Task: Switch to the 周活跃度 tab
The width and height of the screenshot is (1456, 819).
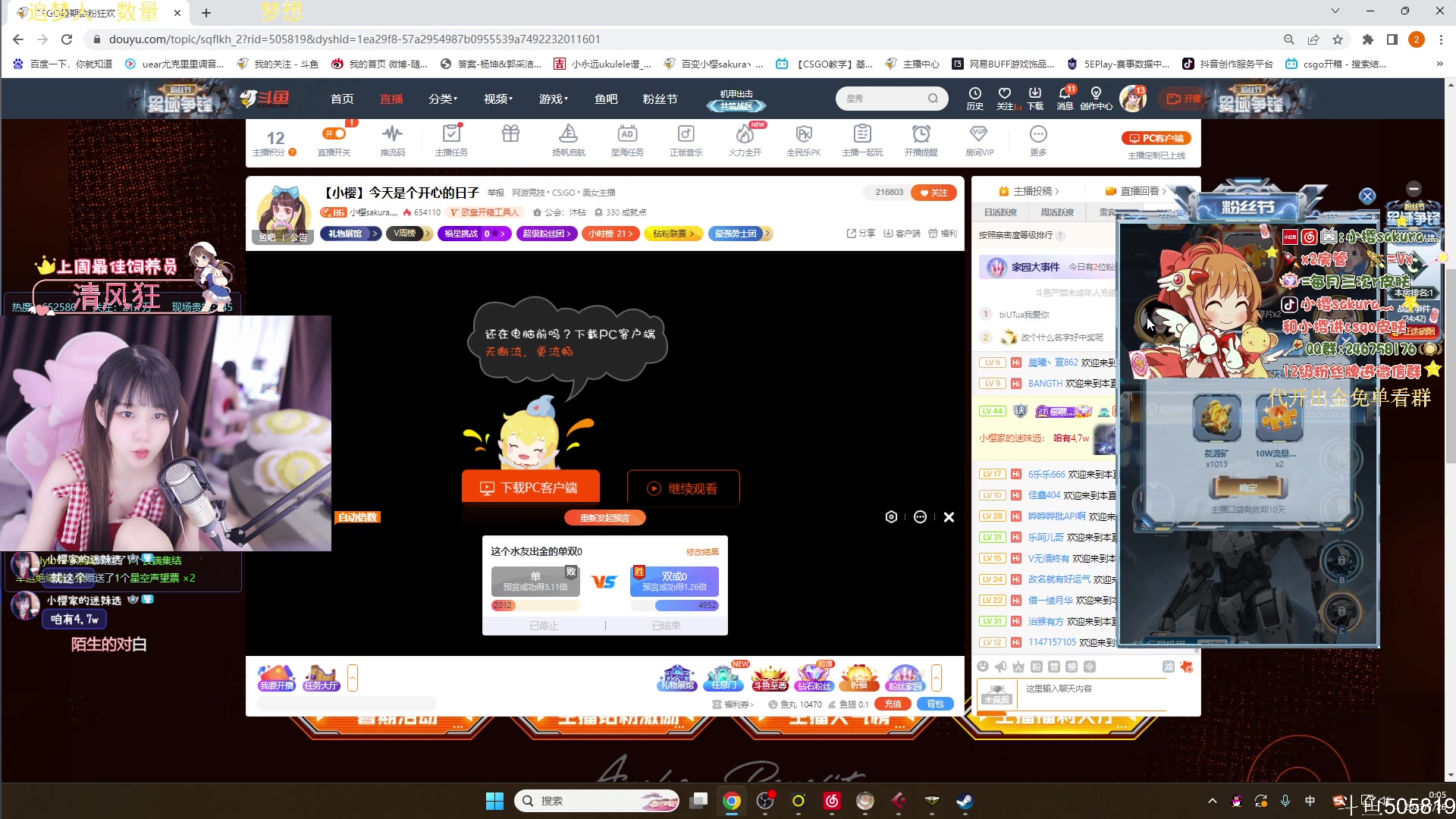Action: coord(1057,212)
